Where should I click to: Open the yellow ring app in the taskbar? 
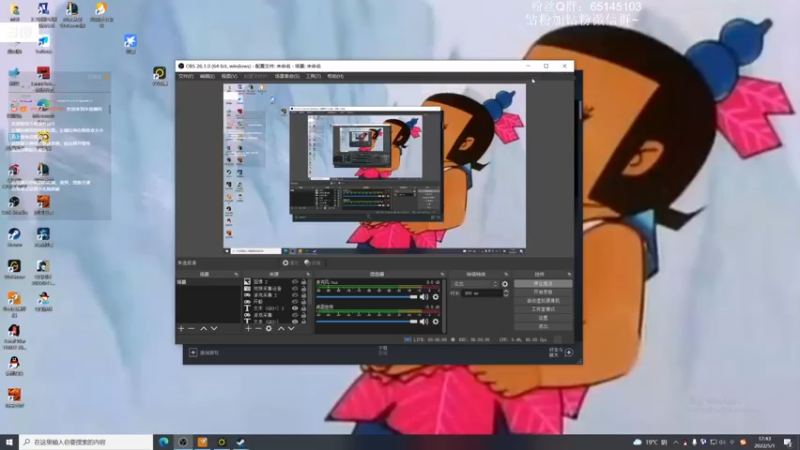(x=221, y=442)
